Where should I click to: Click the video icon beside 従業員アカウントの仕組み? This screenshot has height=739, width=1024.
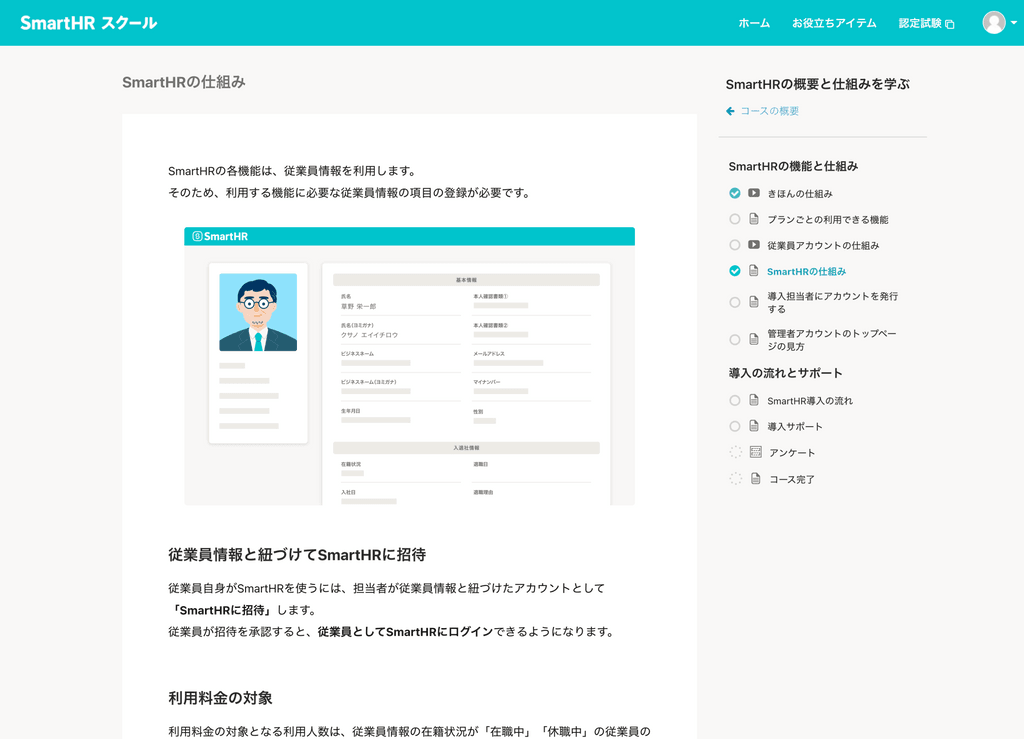click(x=753, y=245)
